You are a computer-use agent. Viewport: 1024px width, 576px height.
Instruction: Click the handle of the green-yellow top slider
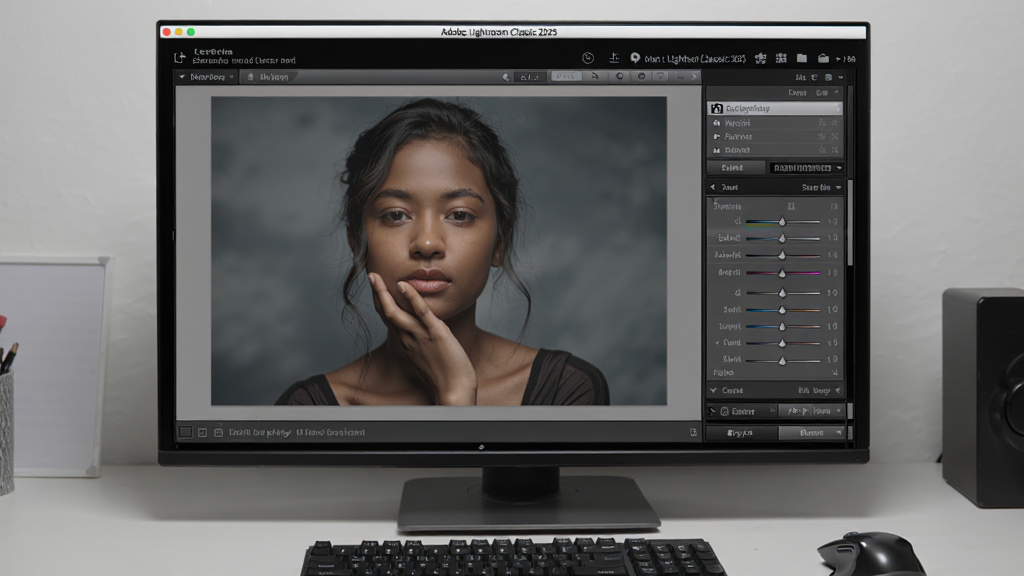tap(782, 222)
